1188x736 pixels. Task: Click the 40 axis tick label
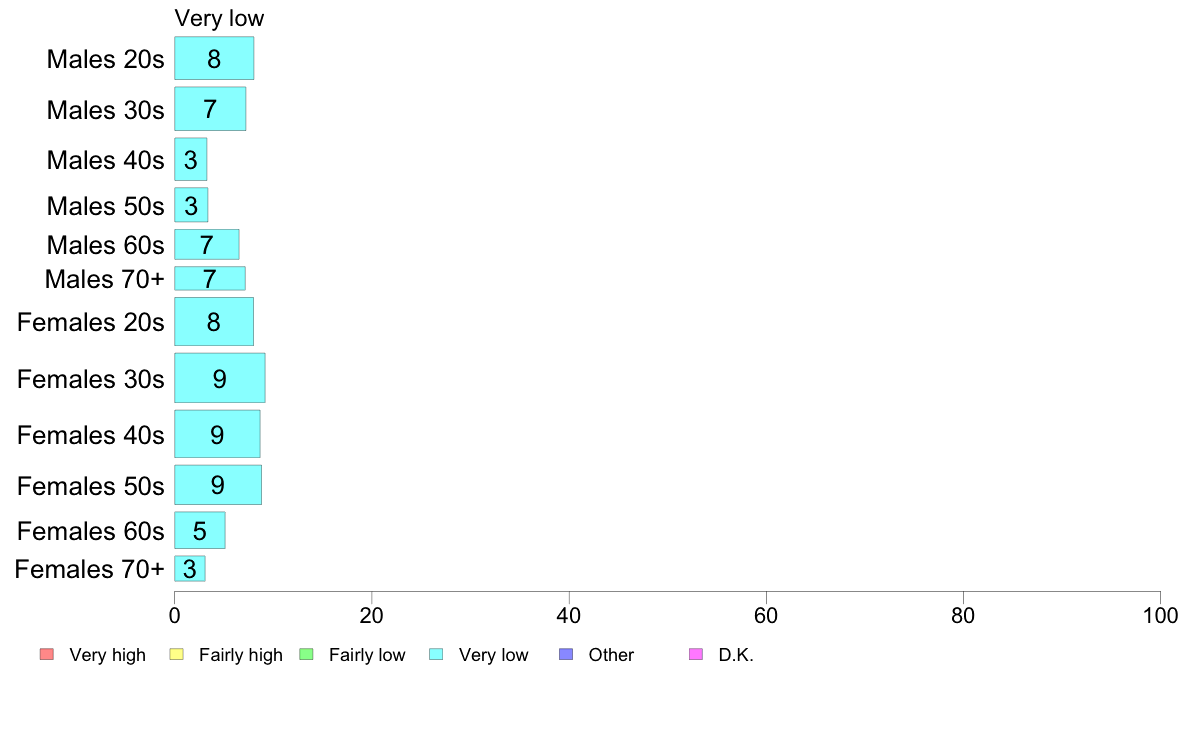click(x=568, y=615)
